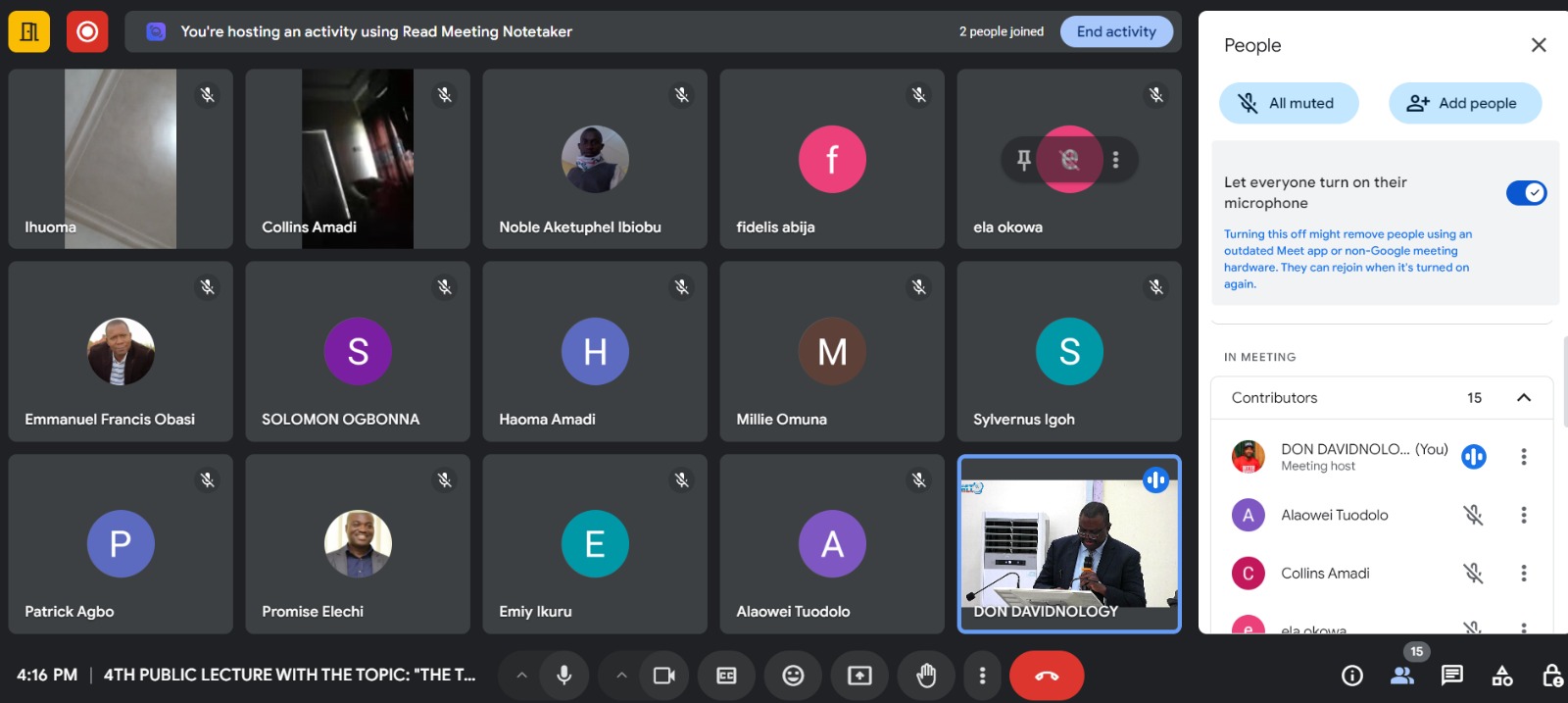
Task: Click the End activity button
Action: point(1116,31)
